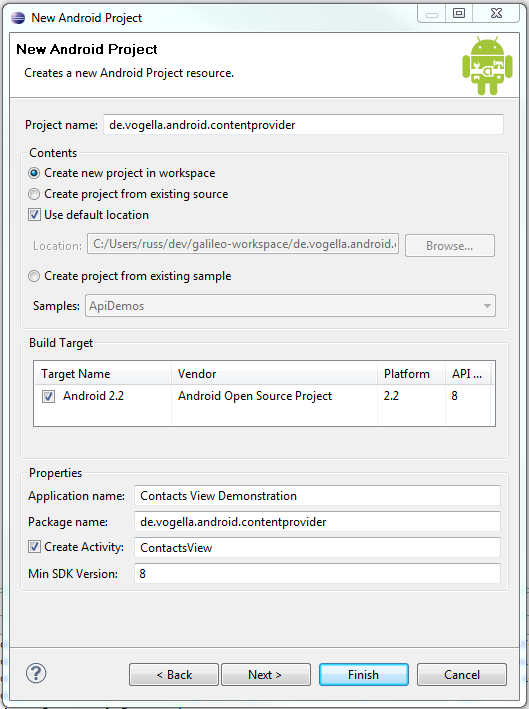The width and height of the screenshot is (529, 709).
Task: Sort by Target Name column header
Action: 103,373
